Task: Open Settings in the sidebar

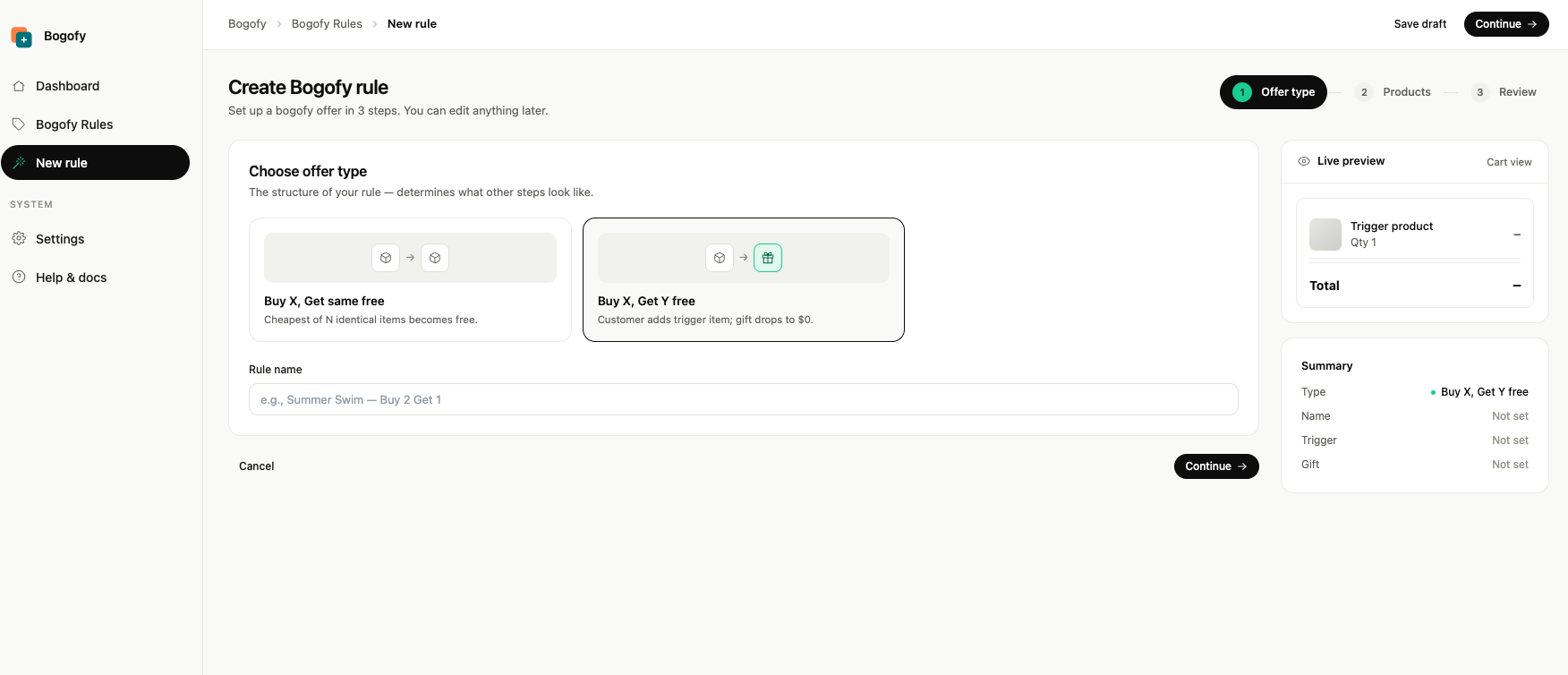Action: tap(95, 239)
